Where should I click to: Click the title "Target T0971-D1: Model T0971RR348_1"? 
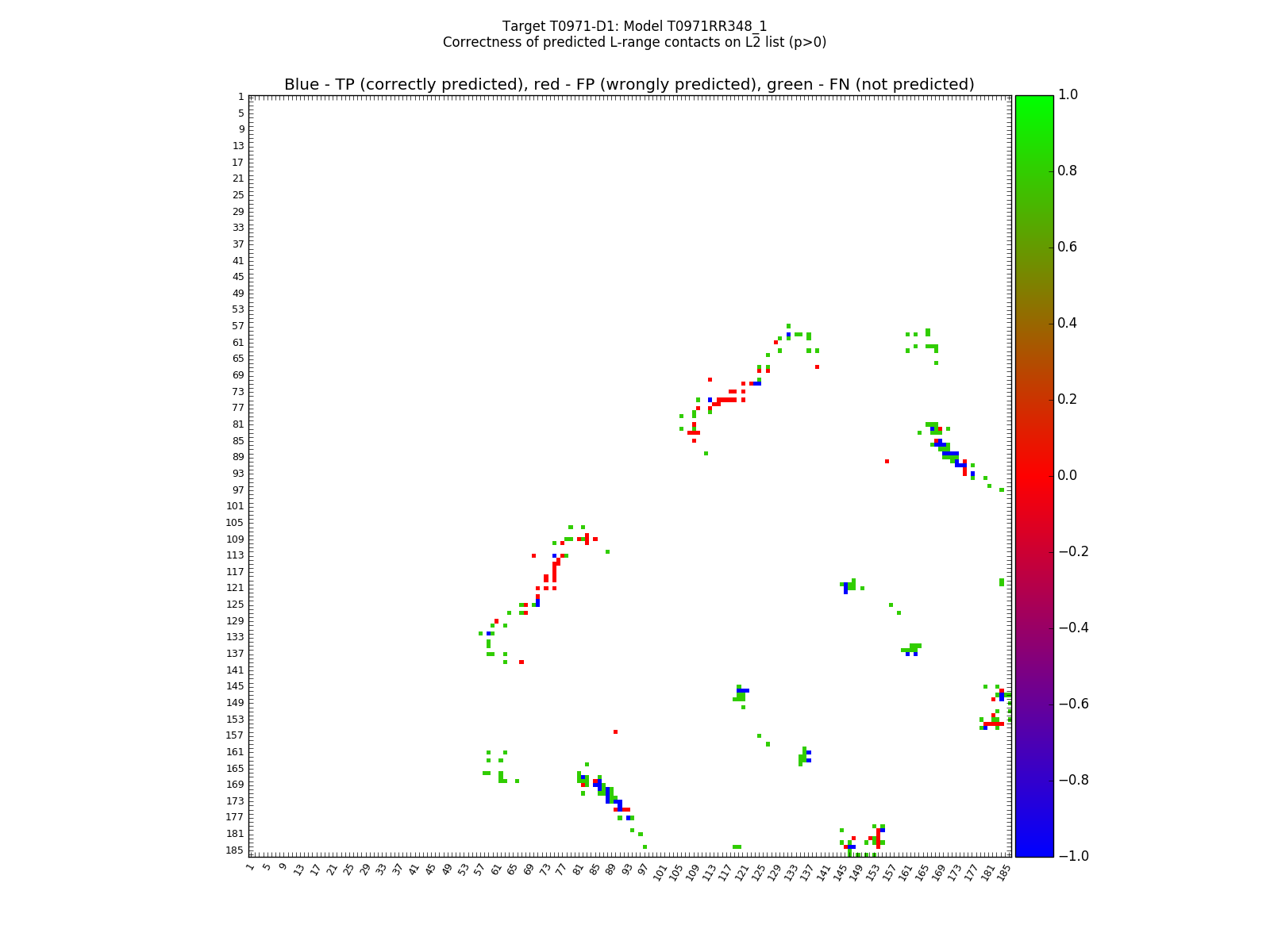tap(634, 26)
